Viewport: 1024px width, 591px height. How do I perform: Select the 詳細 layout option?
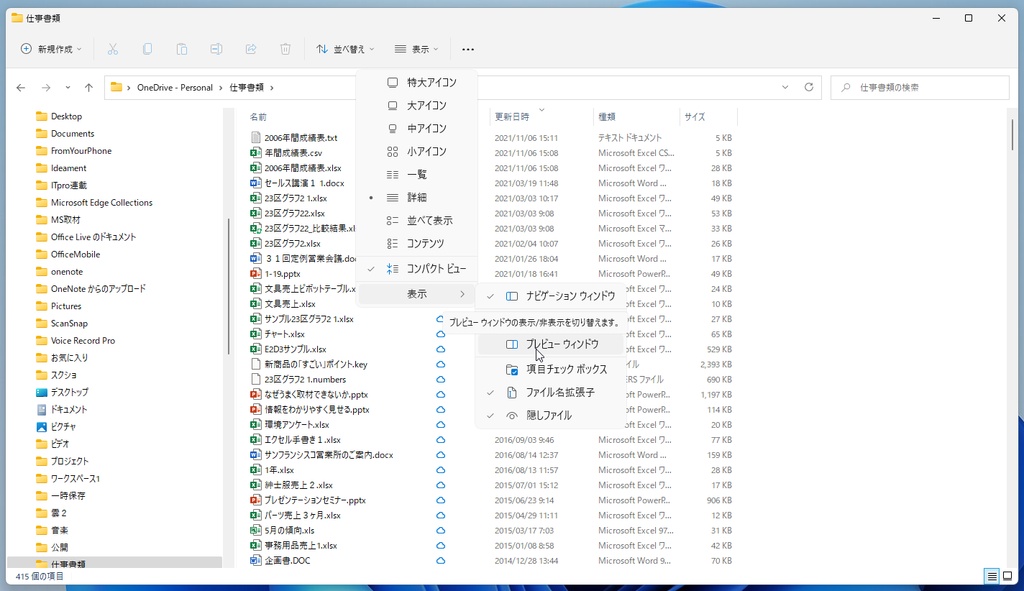pyautogui.click(x=418, y=197)
